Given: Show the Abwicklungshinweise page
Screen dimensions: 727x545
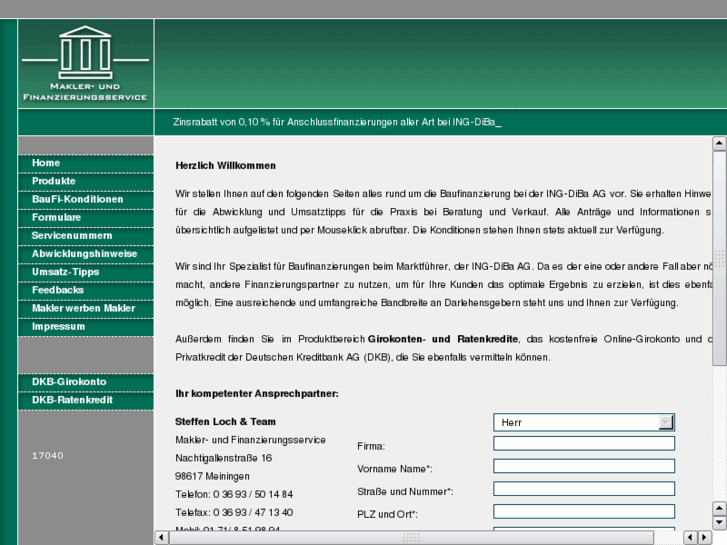Looking at the screenshot, I should click(86, 254).
